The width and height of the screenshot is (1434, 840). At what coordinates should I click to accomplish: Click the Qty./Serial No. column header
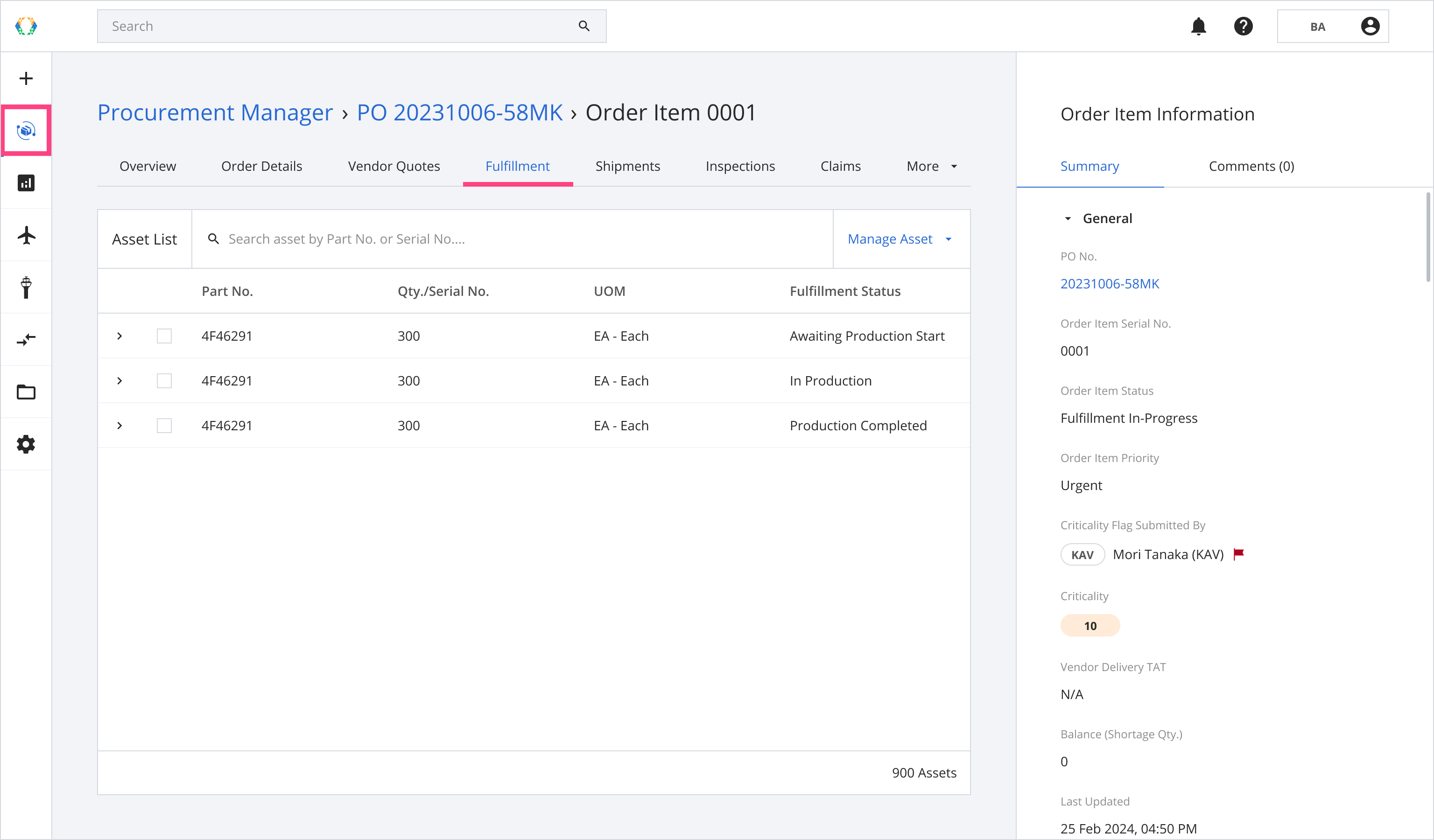443,291
